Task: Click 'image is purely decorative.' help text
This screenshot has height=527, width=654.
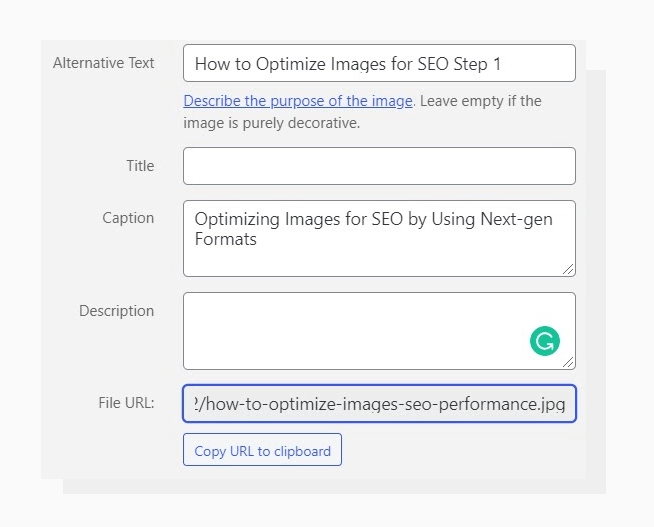Action: [x=272, y=123]
